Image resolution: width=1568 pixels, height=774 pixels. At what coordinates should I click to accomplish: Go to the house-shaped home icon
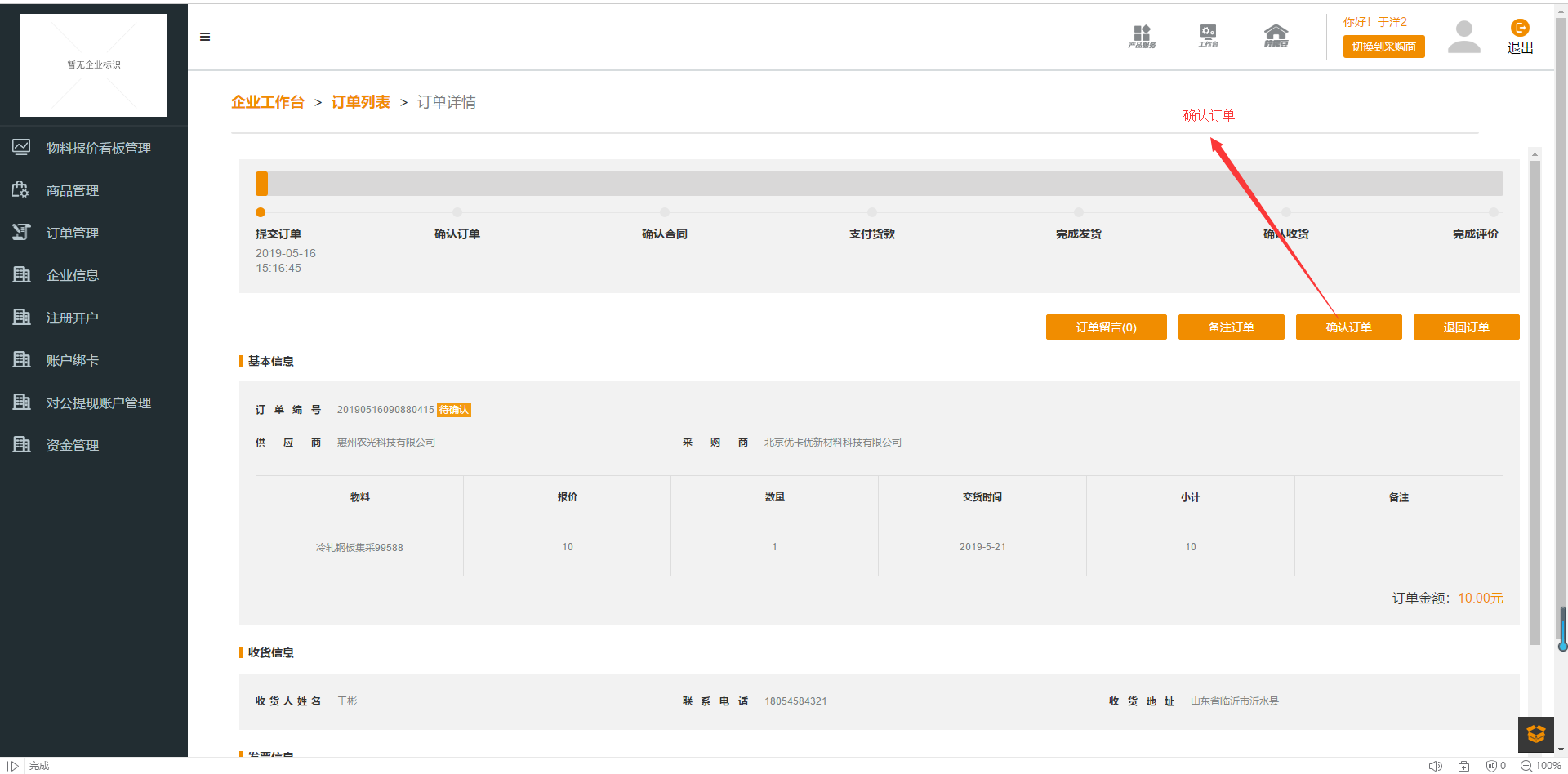(x=1276, y=36)
